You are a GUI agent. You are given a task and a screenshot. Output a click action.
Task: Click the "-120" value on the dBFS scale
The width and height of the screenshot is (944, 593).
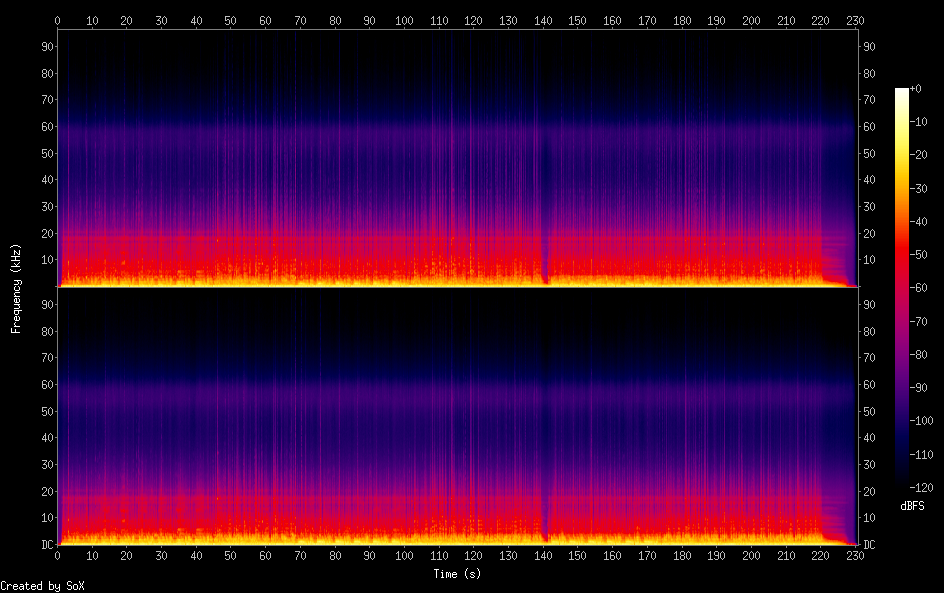pos(921,487)
